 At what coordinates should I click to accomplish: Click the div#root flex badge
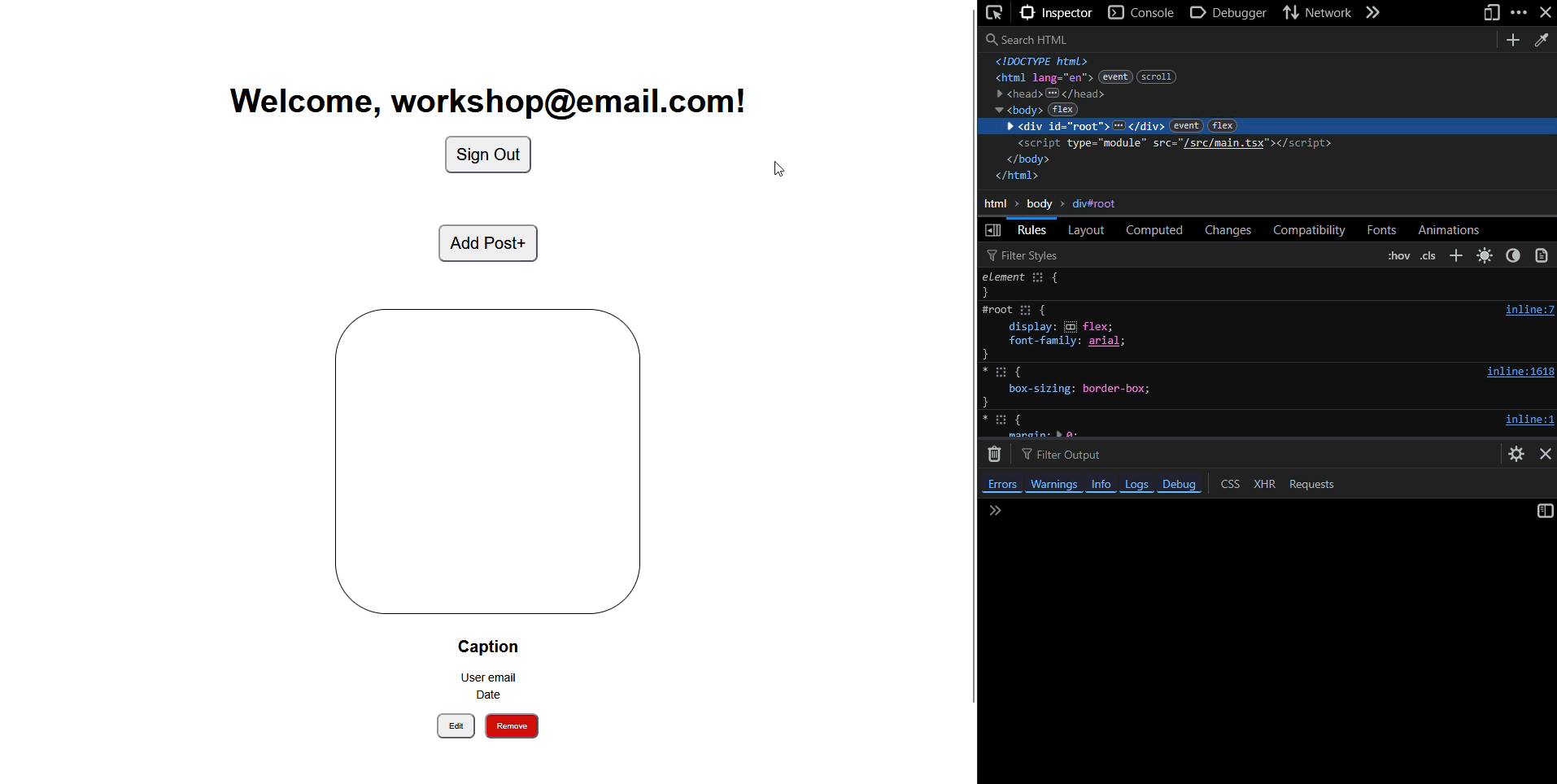[x=1223, y=126]
